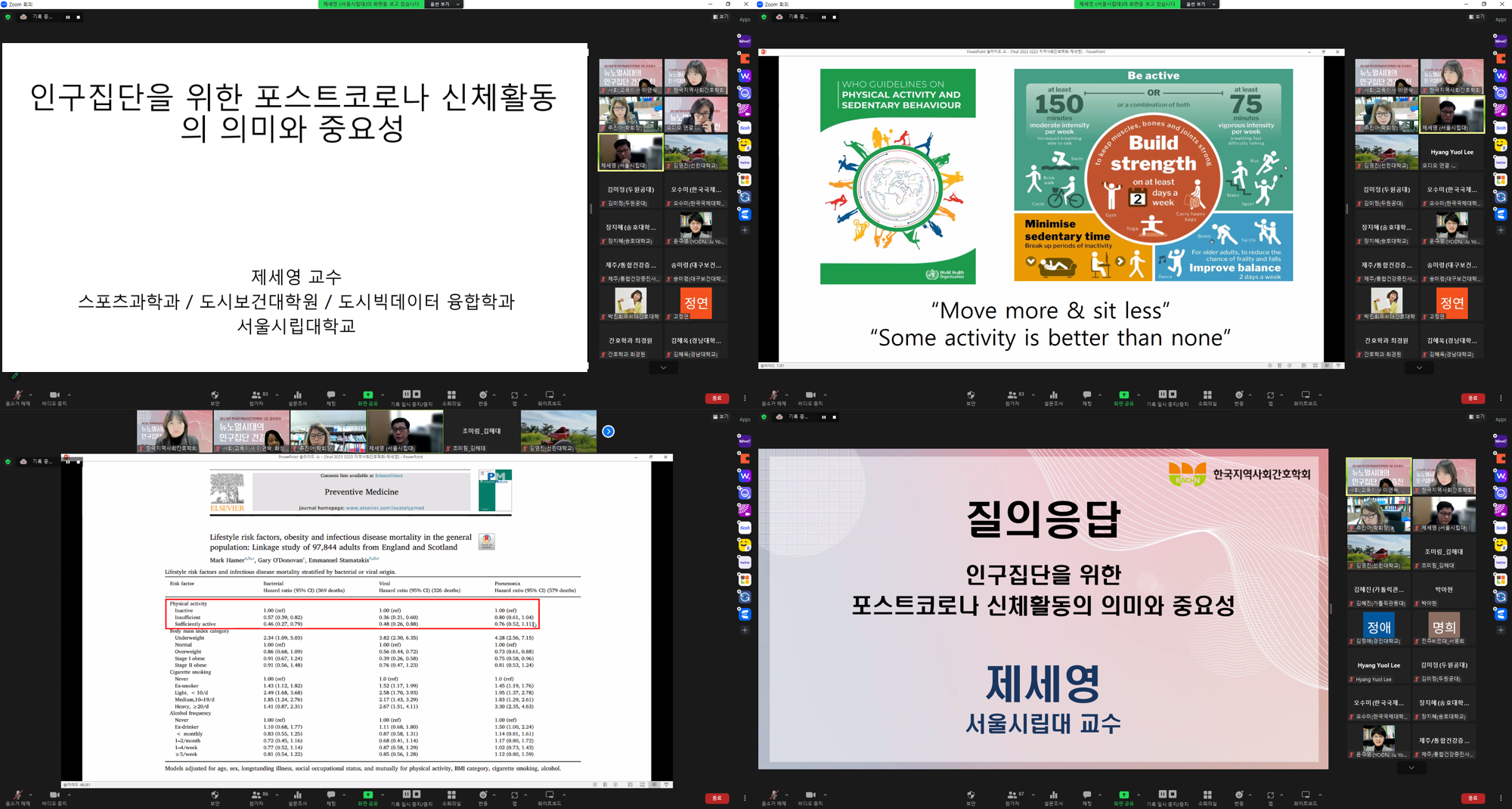Stop video (비디오 중지) in the WHO guidelines window
This screenshot has width=1512, height=809.
810,397
